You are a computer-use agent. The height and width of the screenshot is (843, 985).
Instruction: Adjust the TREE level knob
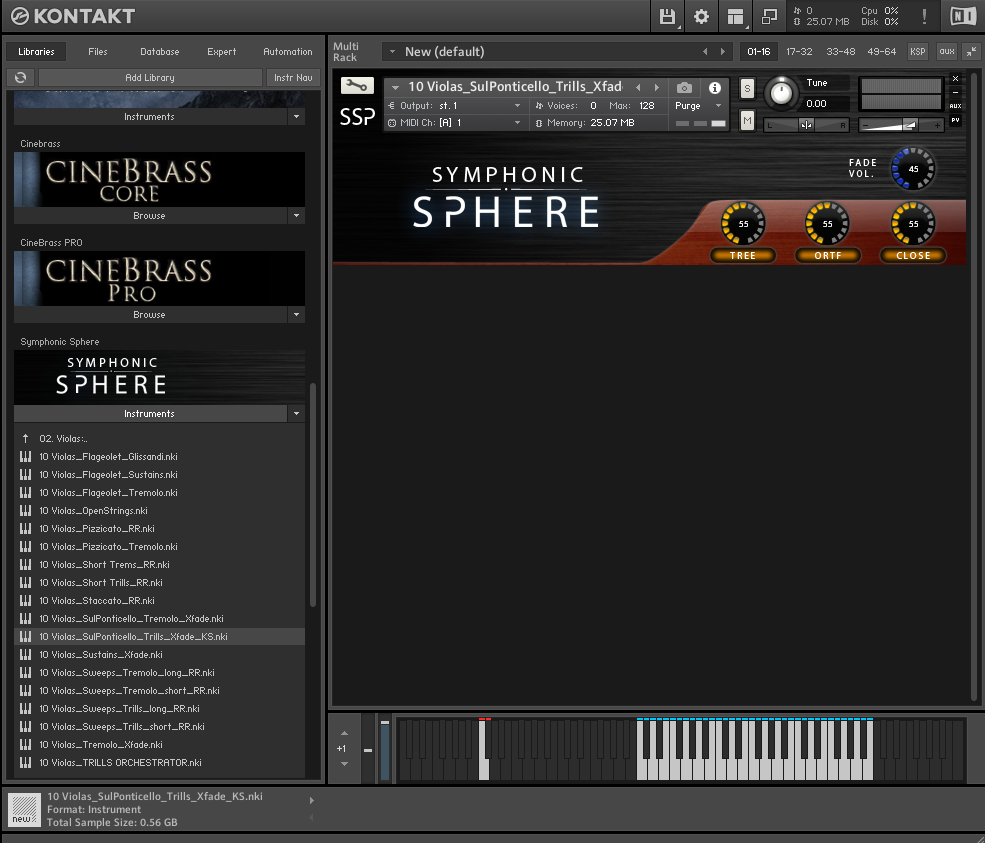(743, 223)
